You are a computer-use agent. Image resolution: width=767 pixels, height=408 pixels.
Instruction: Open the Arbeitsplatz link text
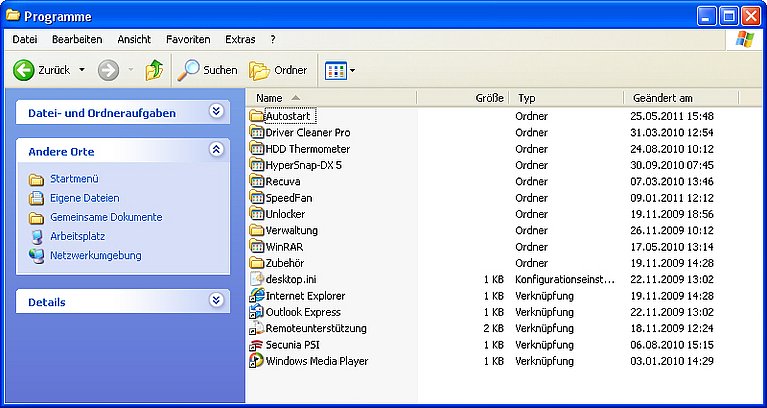tap(78, 236)
